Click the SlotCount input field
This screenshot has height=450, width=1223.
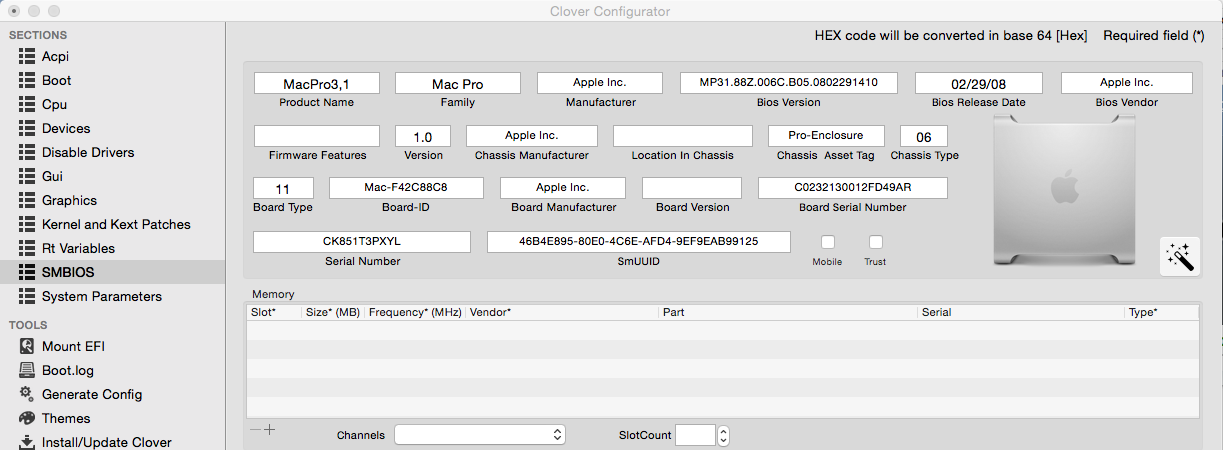pos(695,435)
